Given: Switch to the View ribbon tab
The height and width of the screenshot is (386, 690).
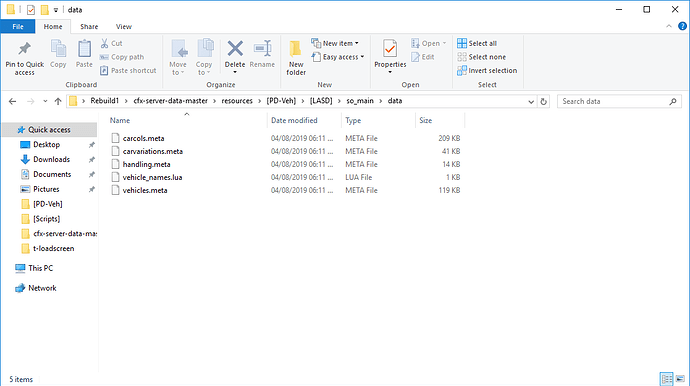Looking at the screenshot, I should point(124,26).
